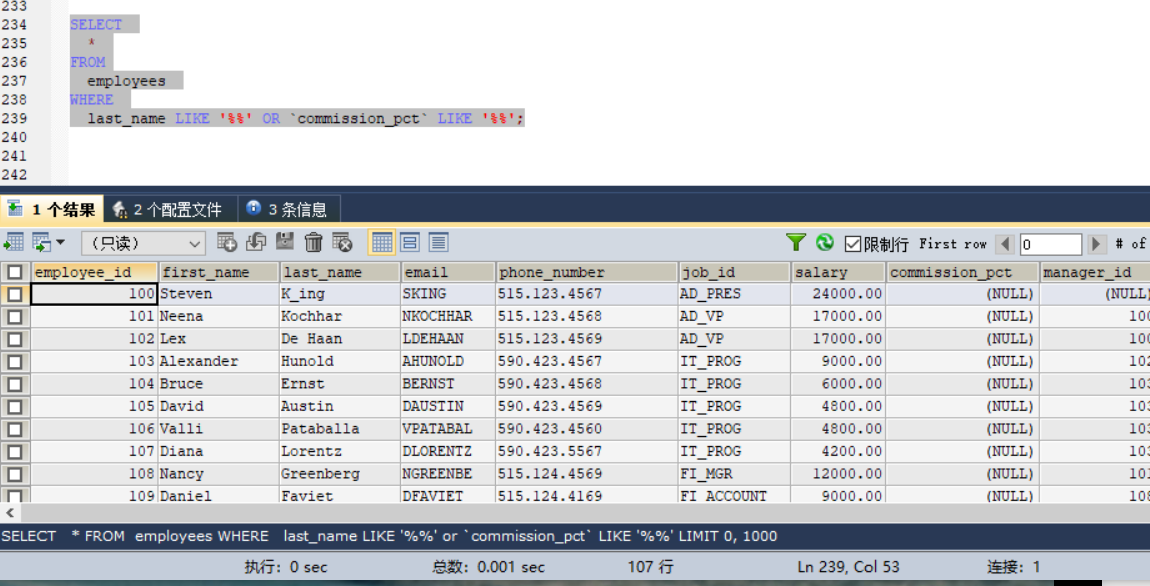
Task: Open the 1 个结果 results tab
Action: [x=52, y=210]
